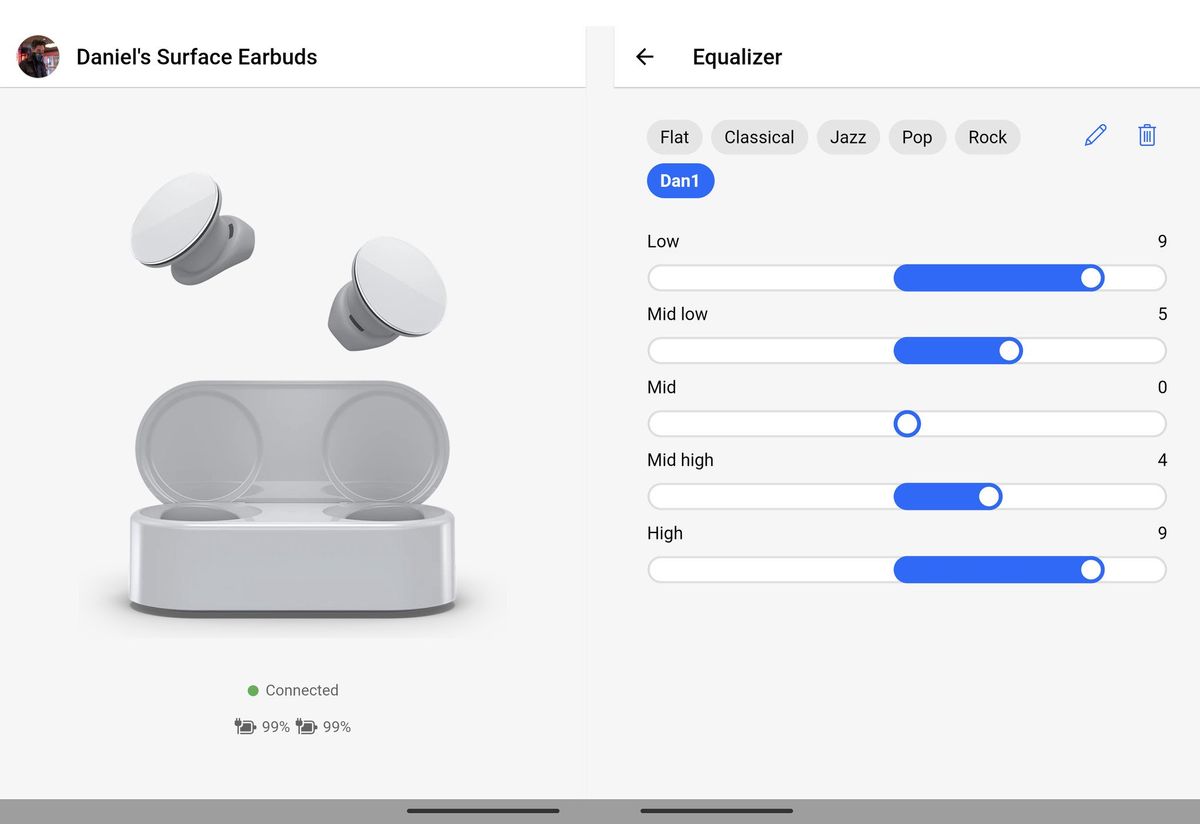Click the Mid value 0
This screenshot has height=824, width=1200.
pyautogui.click(x=1162, y=387)
